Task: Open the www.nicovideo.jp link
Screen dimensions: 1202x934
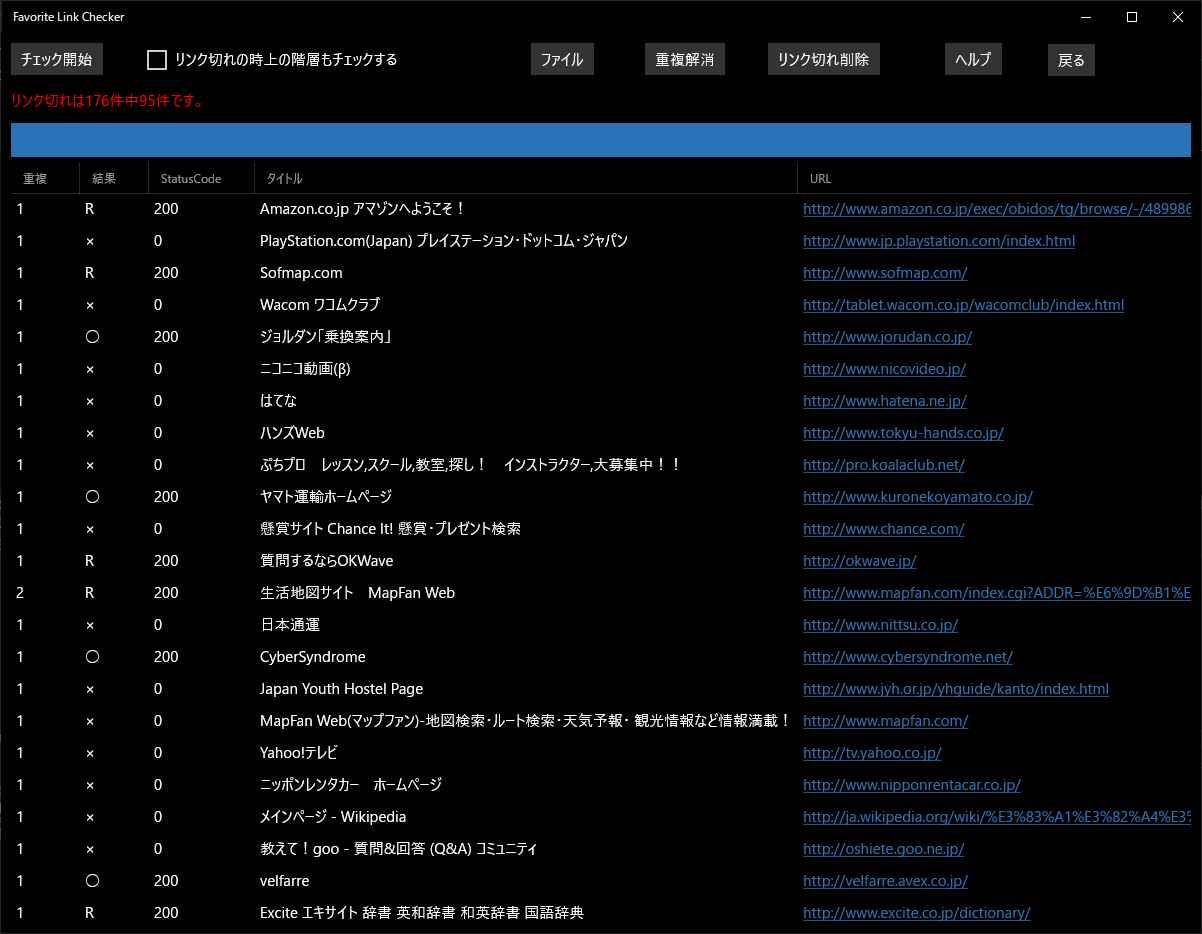Action: tap(884, 369)
